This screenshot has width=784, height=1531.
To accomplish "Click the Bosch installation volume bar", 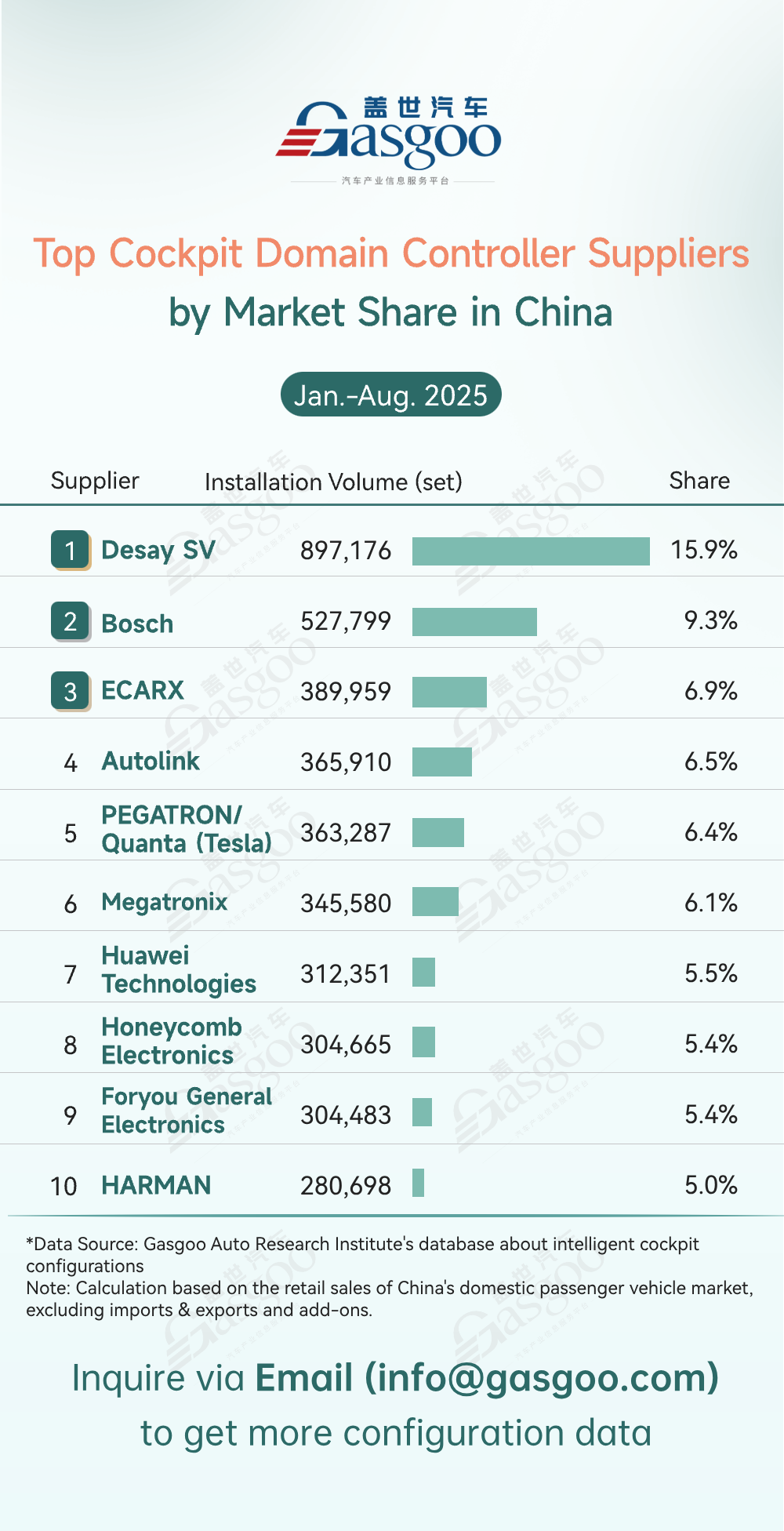I will point(474,622).
